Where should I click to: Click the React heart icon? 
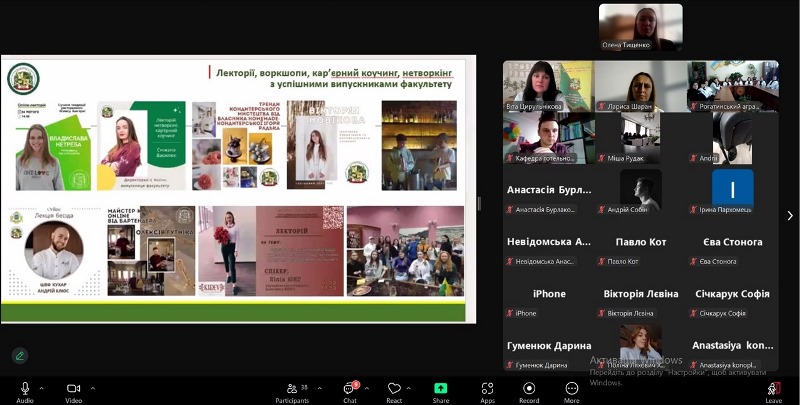click(394, 388)
